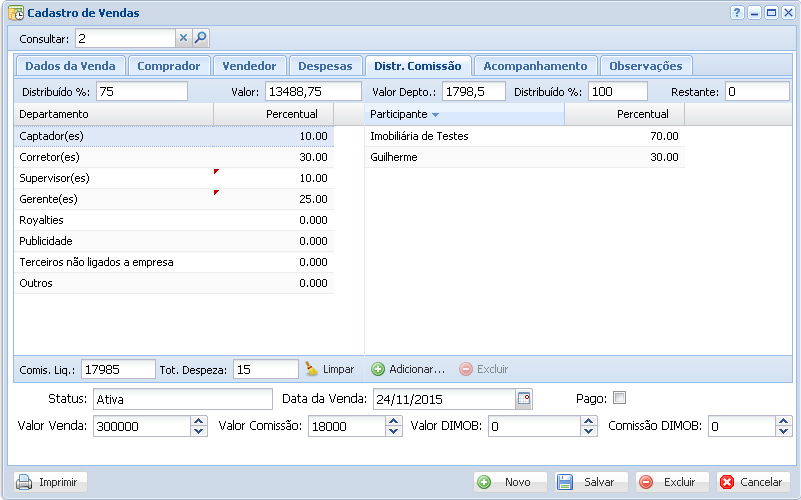Click the green plus Adicionar icon
The image size is (801, 500).
378,369
